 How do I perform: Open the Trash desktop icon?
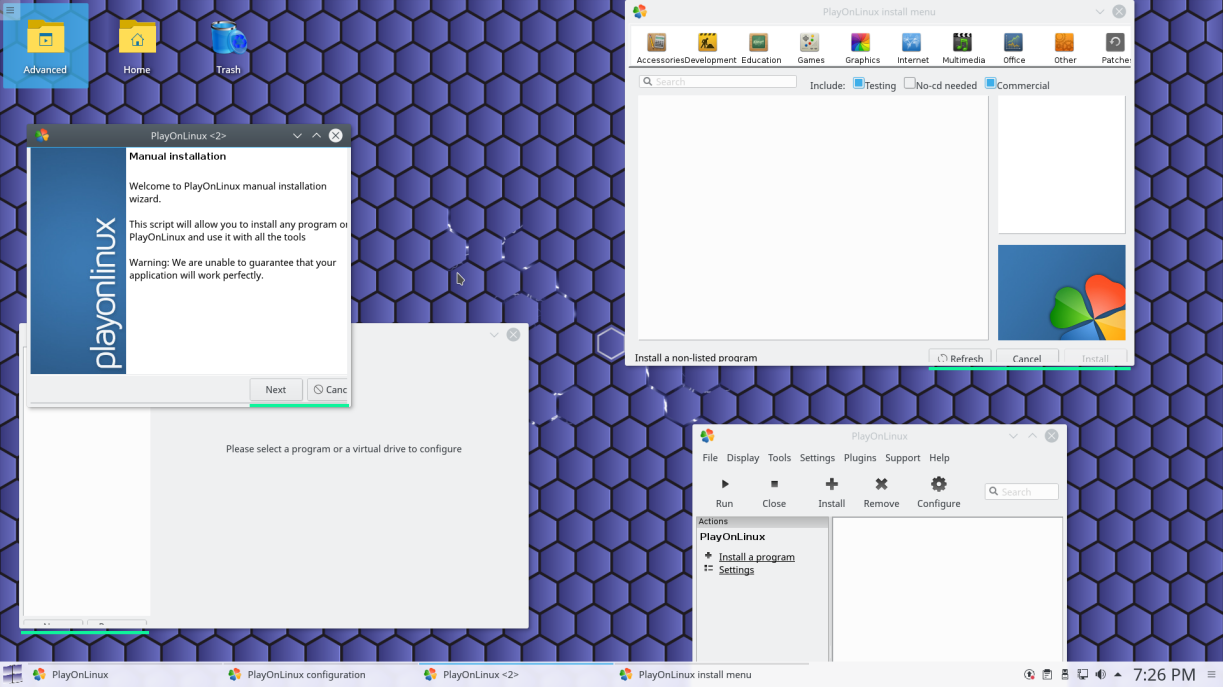(x=229, y=47)
